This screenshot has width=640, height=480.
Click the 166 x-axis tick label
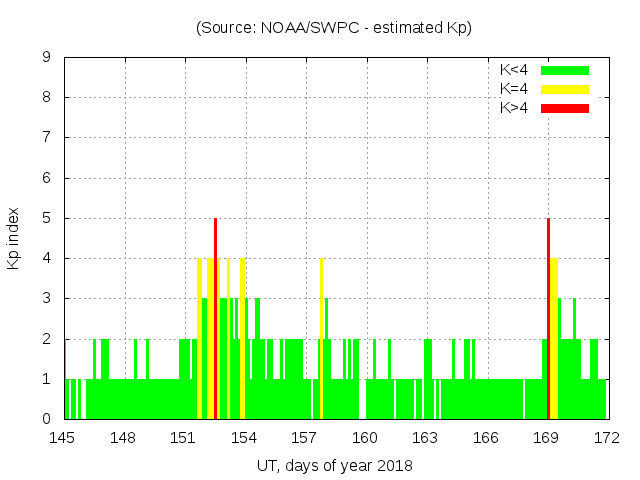tap(486, 437)
